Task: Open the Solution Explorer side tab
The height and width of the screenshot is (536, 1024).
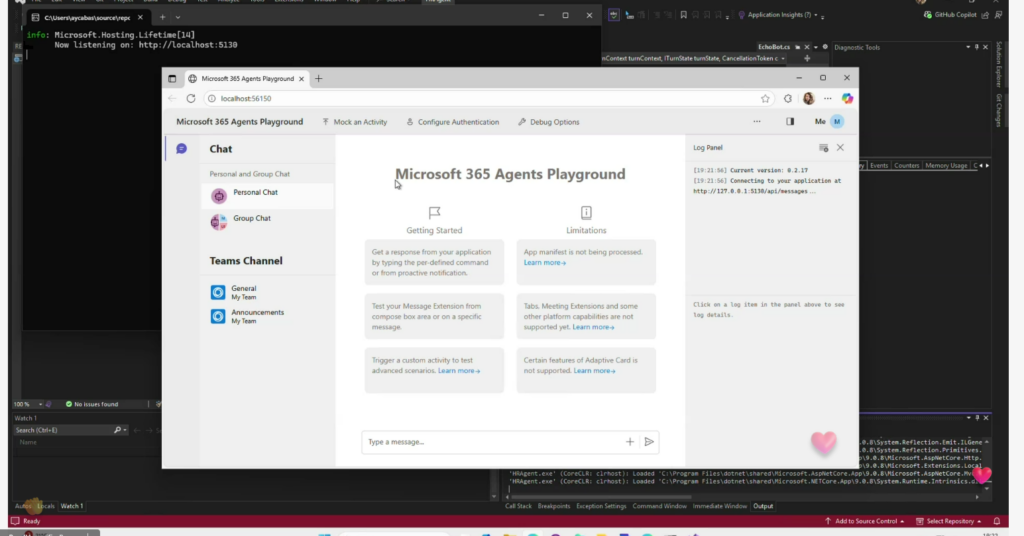Action: [998, 64]
